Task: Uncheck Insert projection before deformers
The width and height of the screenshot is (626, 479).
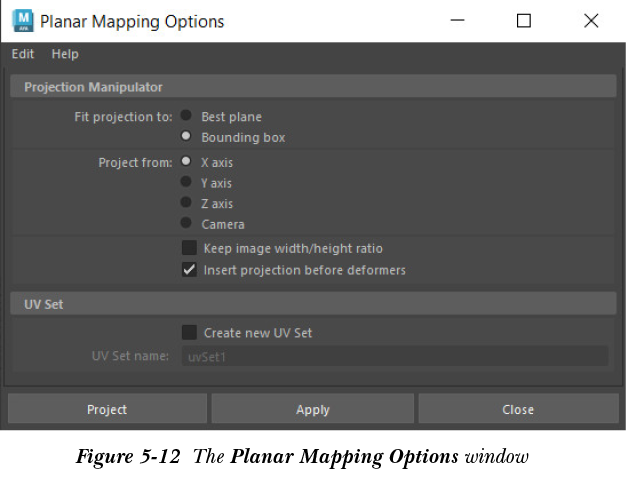Action: (x=189, y=270)
